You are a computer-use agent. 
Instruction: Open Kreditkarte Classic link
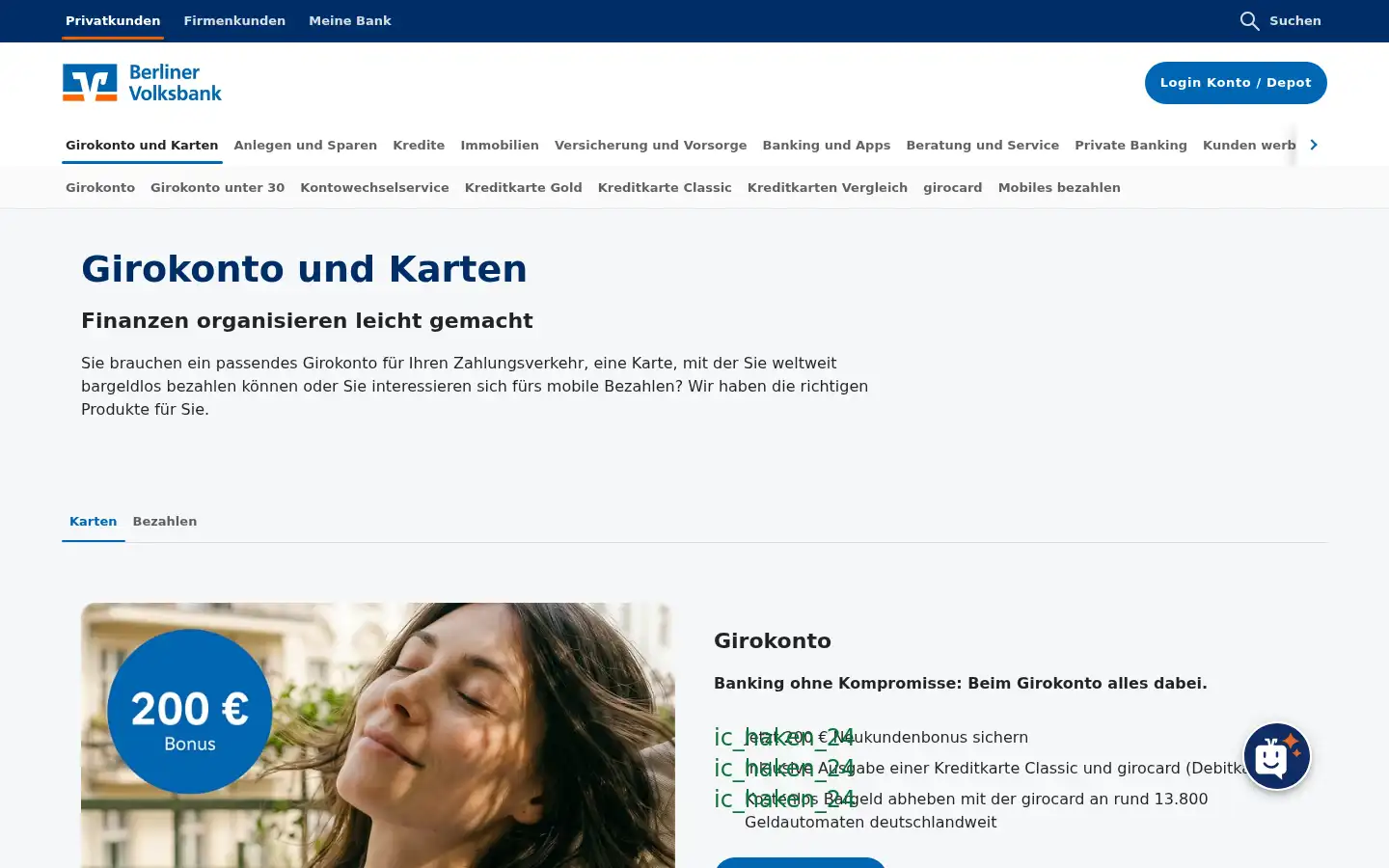[x=665, y=187]
